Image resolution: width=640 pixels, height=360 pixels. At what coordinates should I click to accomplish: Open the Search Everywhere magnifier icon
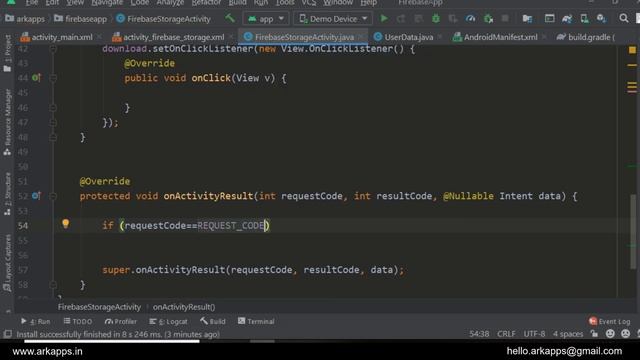pos(623,18)
